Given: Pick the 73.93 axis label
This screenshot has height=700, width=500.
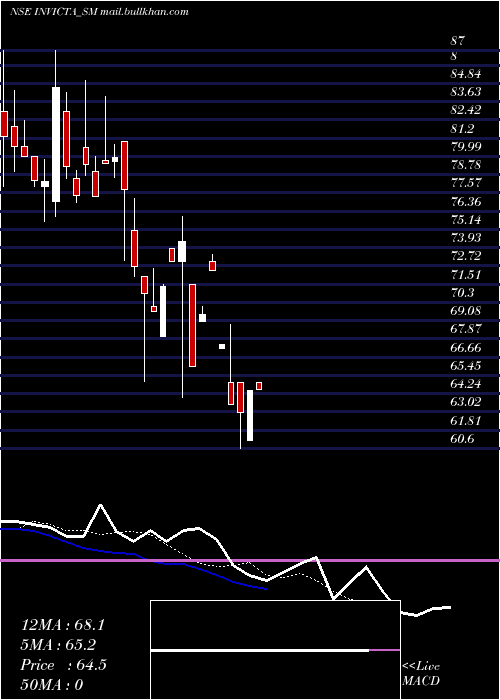Looking at the screenshot, I should [466, 238].
